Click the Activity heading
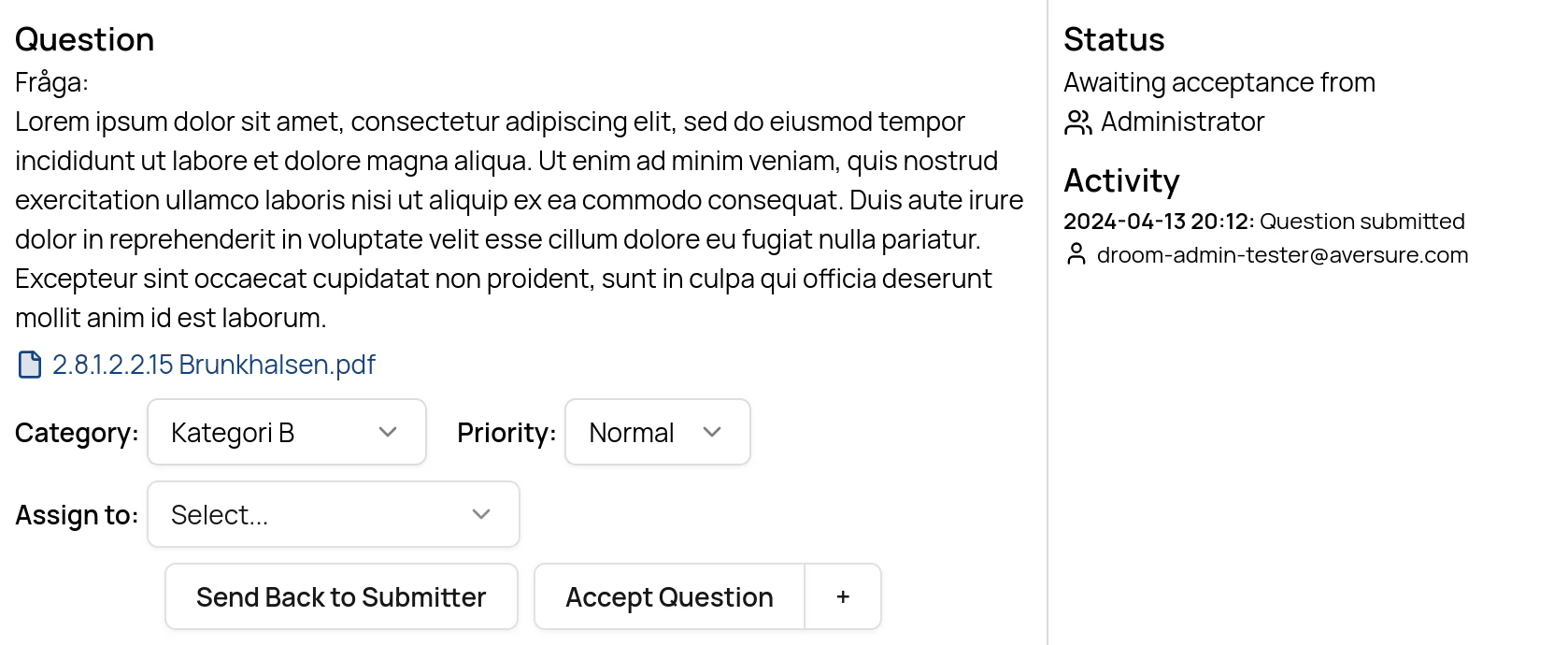Viewport: 1568px width, 645px height. coord(1121,180)
